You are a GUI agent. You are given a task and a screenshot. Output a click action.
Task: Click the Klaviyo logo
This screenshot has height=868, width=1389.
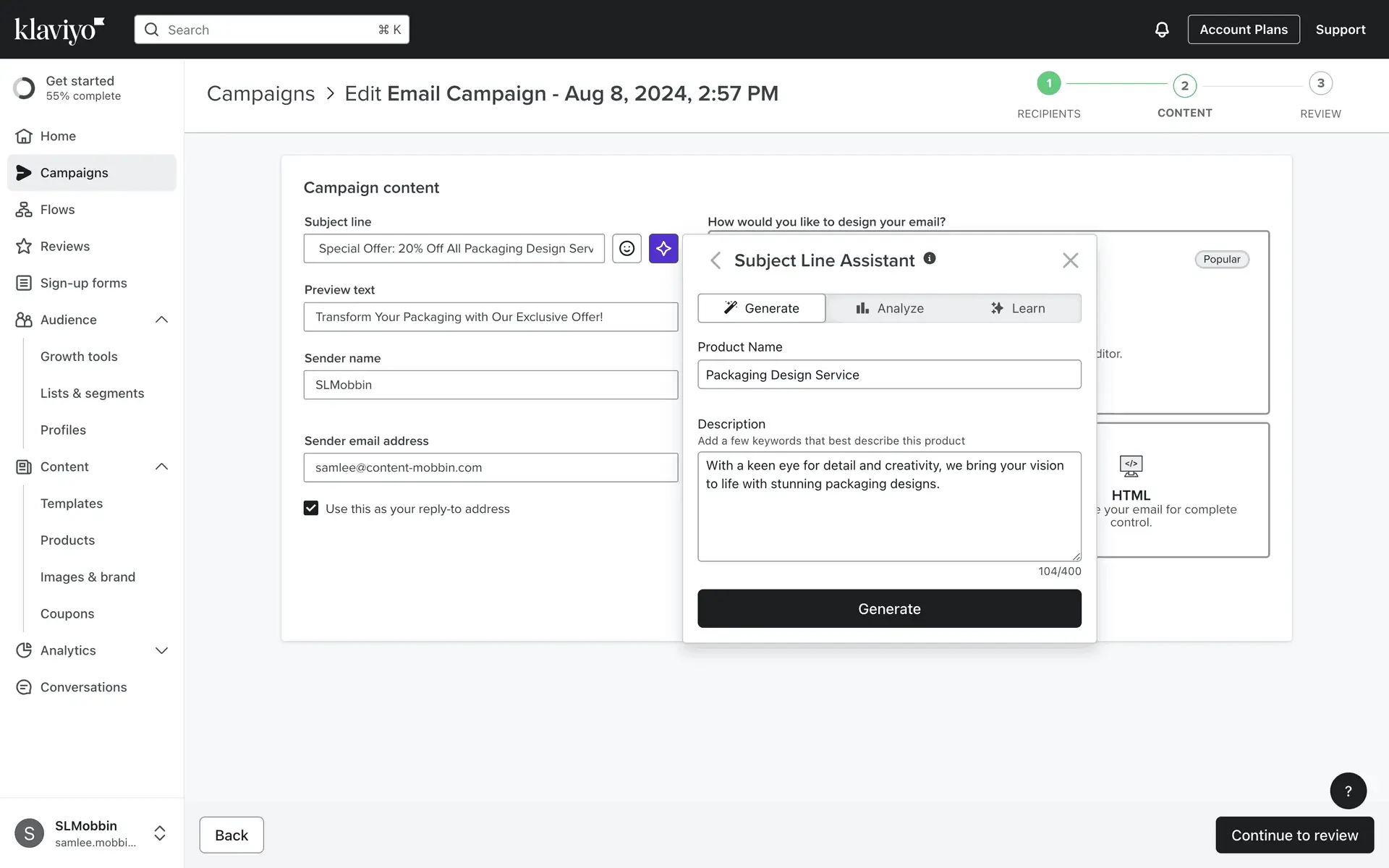click(x=59, y=30)
